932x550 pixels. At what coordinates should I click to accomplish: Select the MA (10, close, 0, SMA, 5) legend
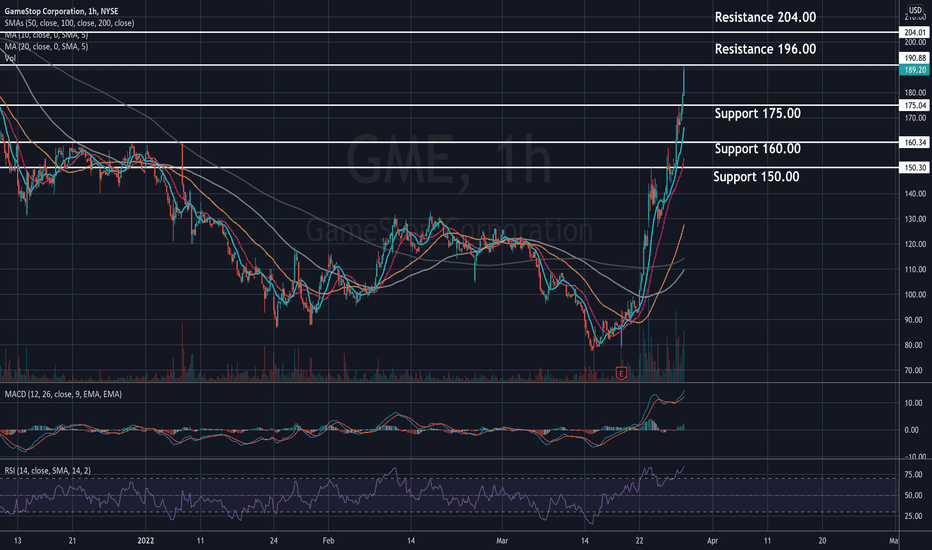tap(46, 35)
